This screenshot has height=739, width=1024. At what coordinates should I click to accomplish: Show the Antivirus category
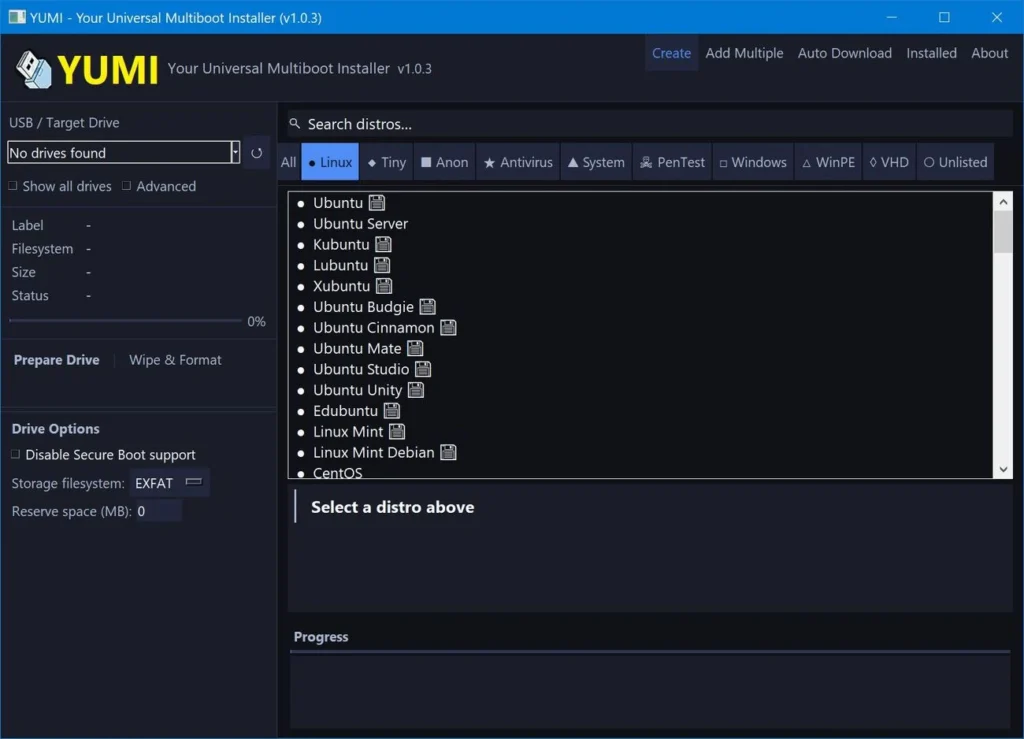519,162
